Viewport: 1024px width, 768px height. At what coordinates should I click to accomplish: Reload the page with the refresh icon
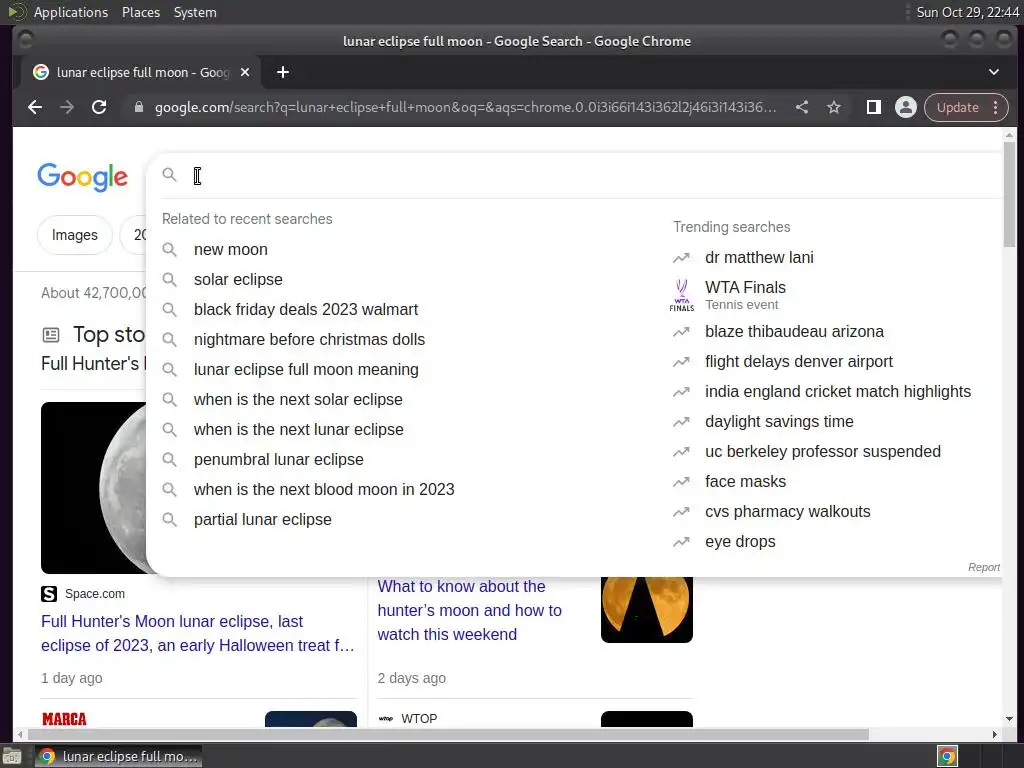coord(99,107)
